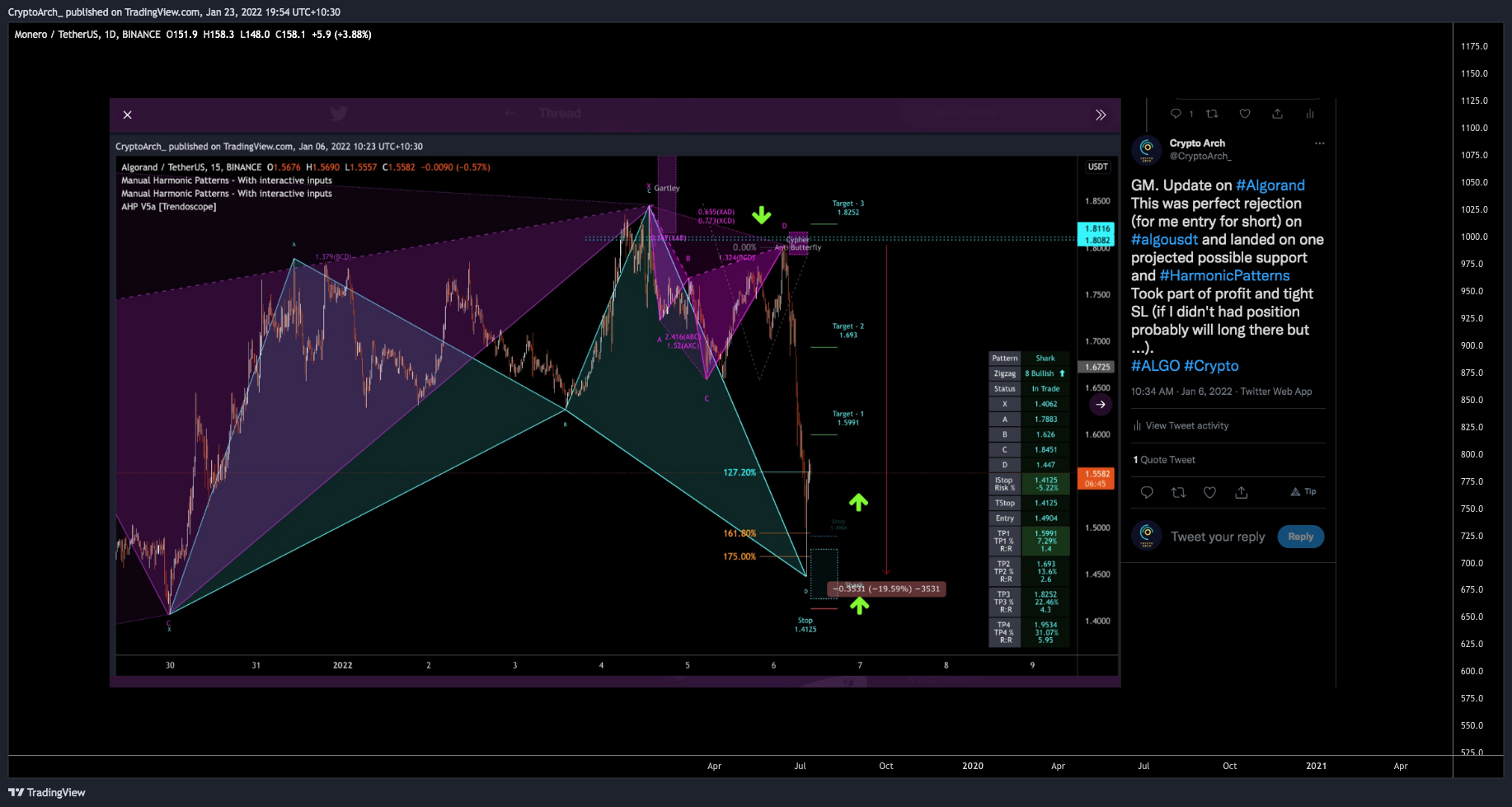Retweet using the icon below 1 Quote Tweet
The image size is (1512, 807).
point(1178,492)
